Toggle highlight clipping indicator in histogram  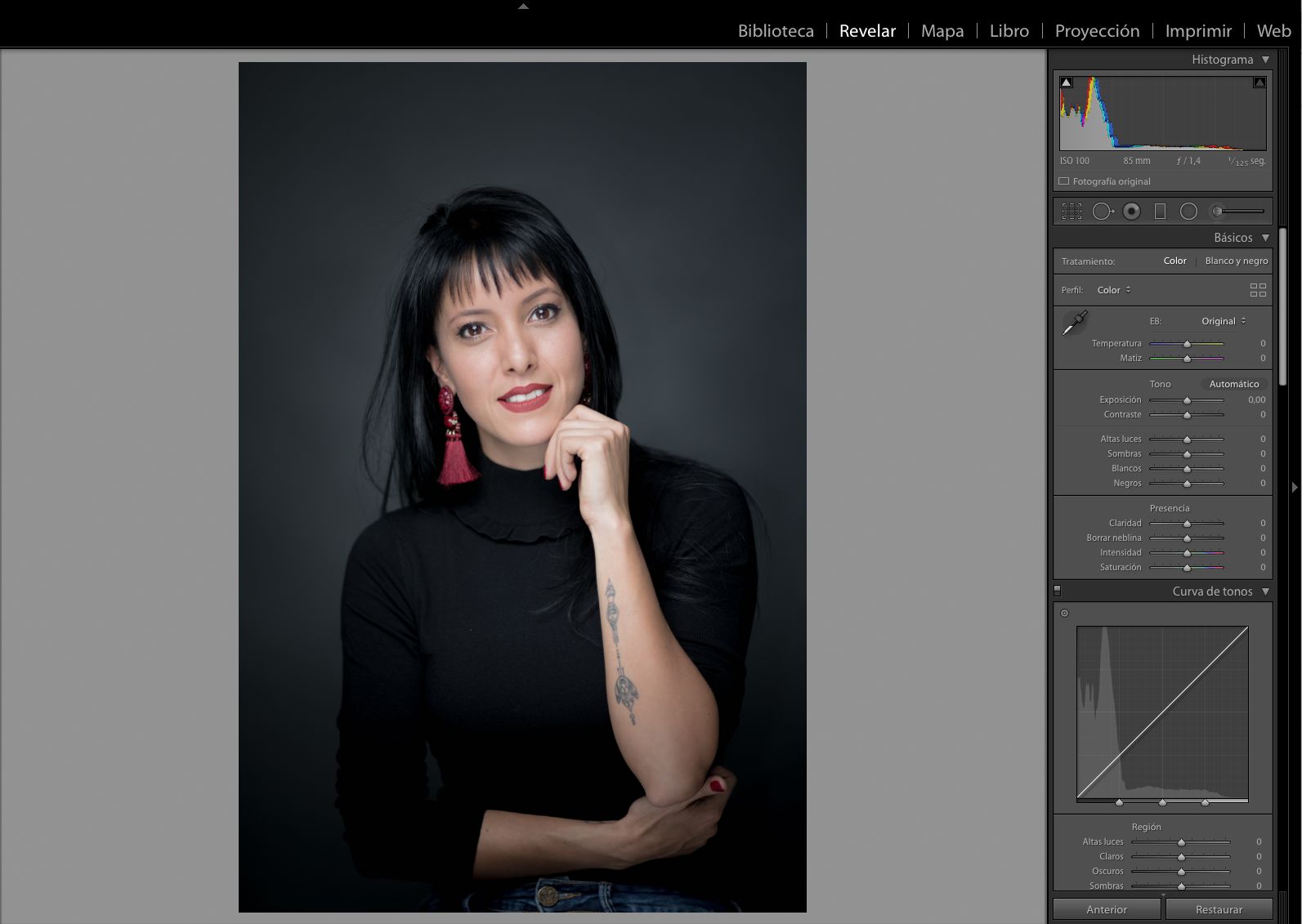[x=1259, y=83]
